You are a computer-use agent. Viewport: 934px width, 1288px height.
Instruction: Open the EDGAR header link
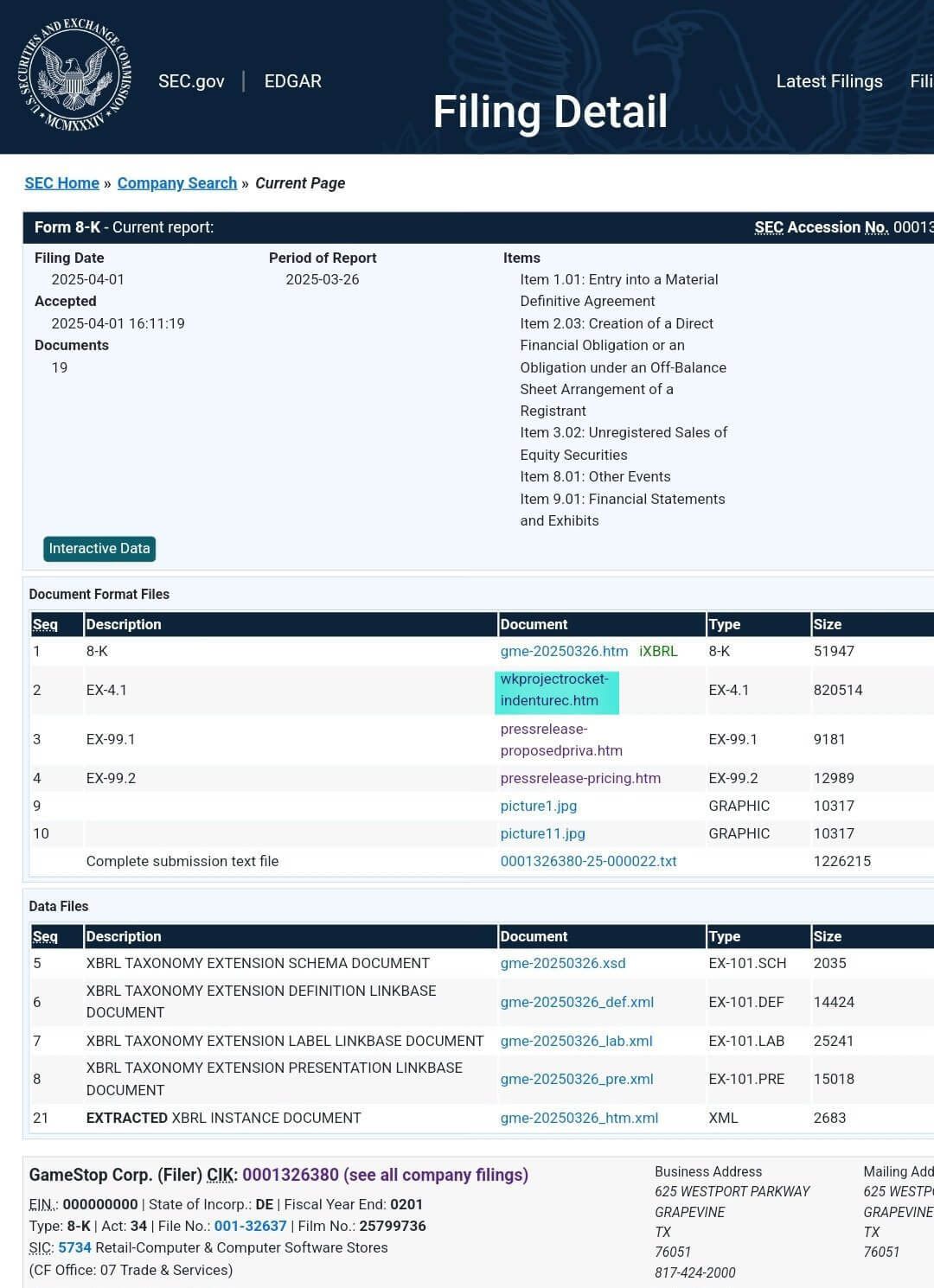pos(293,81)
